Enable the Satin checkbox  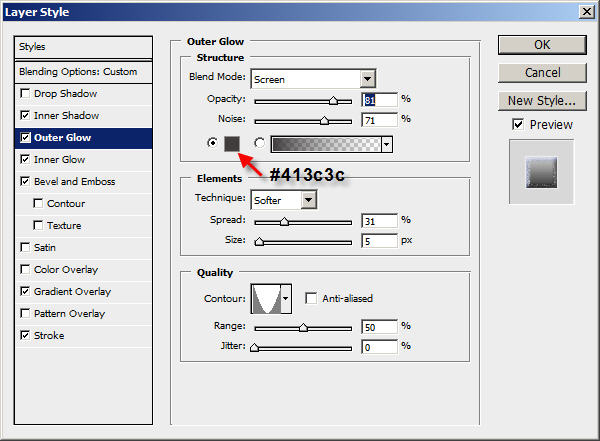coord(25,247)
